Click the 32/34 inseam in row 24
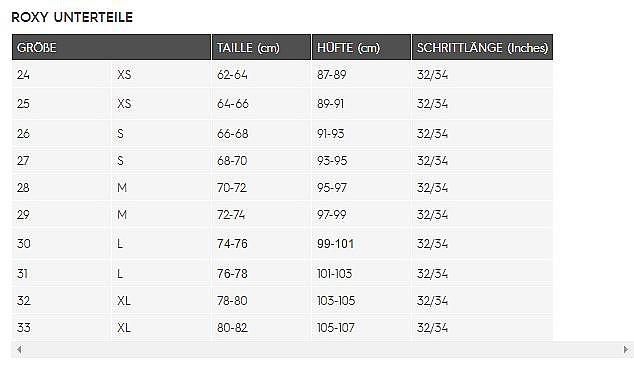The height and width of the screenshot is (367, 634). point(432,75)
